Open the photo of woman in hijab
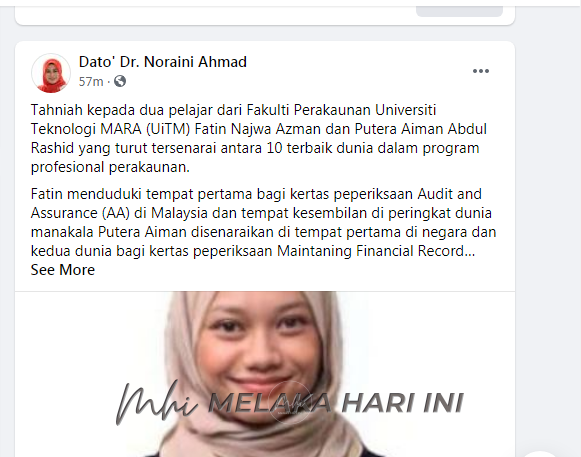The height and width of the screenshot is (457, 581). point(265,374)
